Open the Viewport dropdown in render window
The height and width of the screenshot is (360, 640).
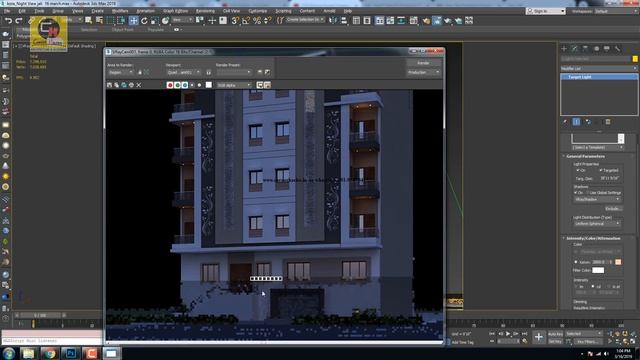184,72
